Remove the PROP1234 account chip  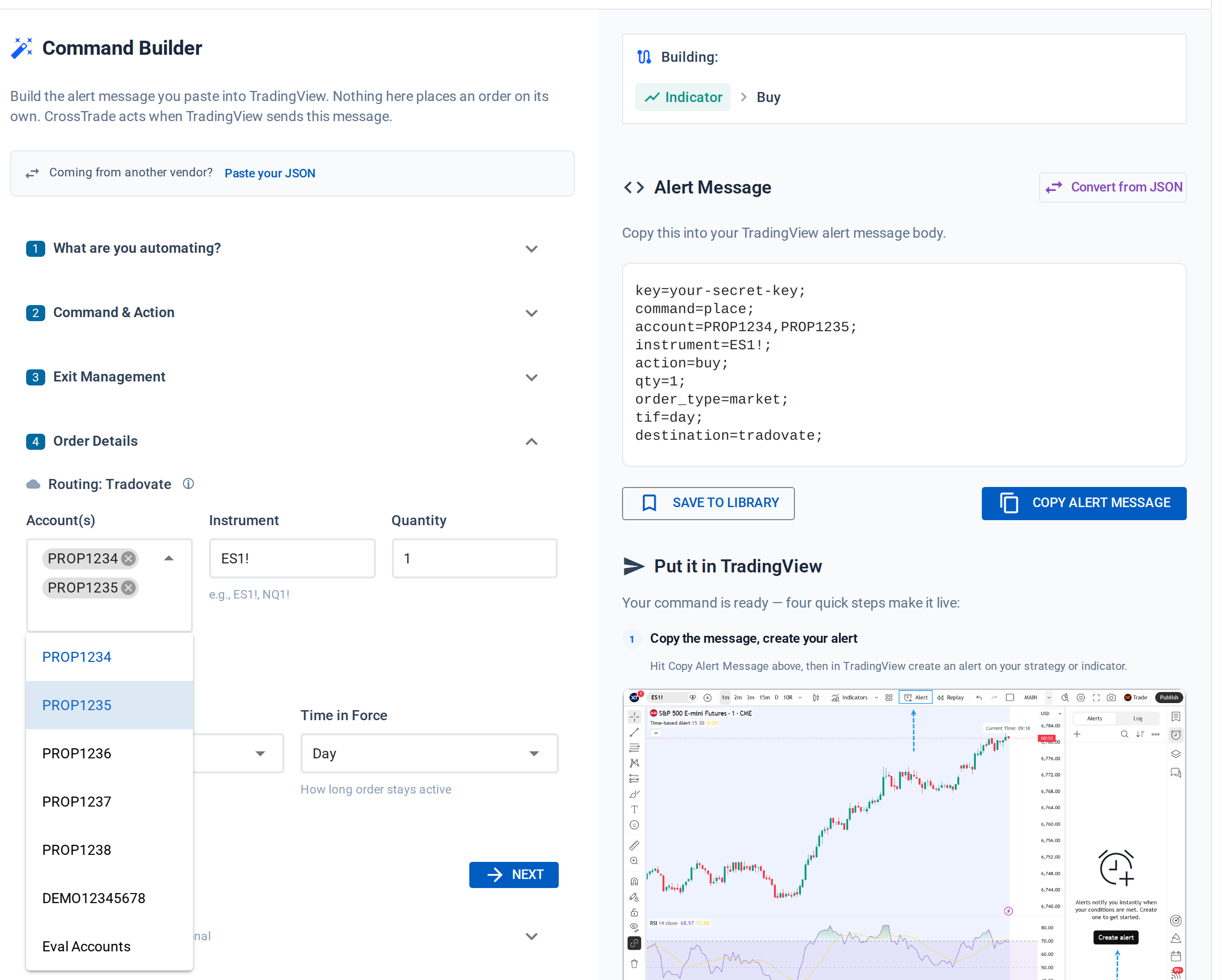[x=129, y=558]
